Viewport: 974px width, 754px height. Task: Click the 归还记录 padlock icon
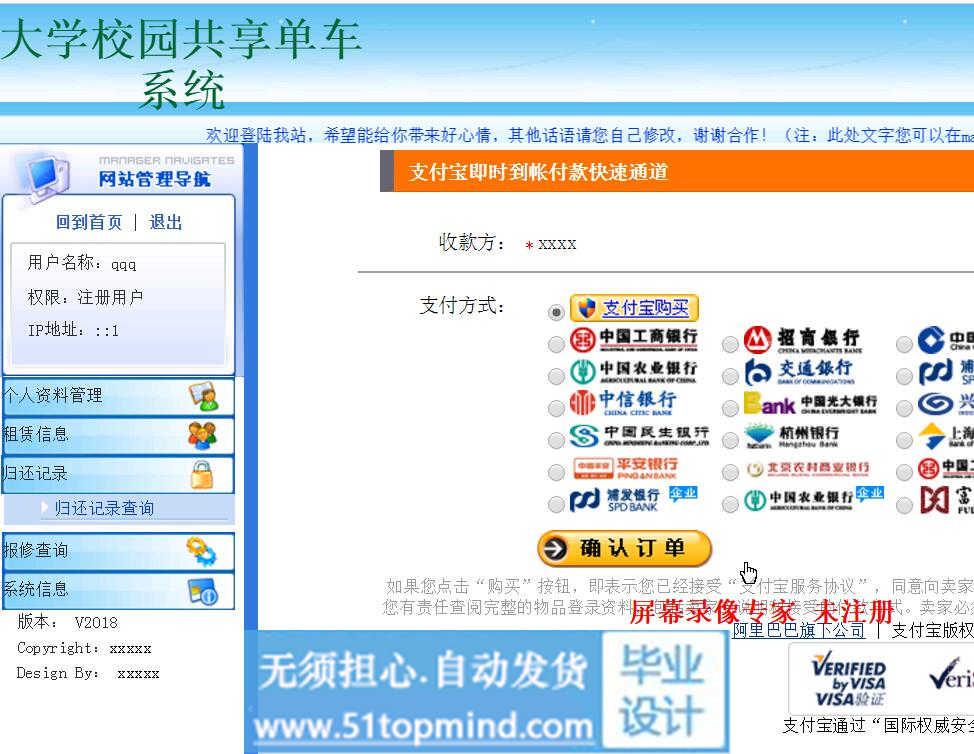(202, 475)
